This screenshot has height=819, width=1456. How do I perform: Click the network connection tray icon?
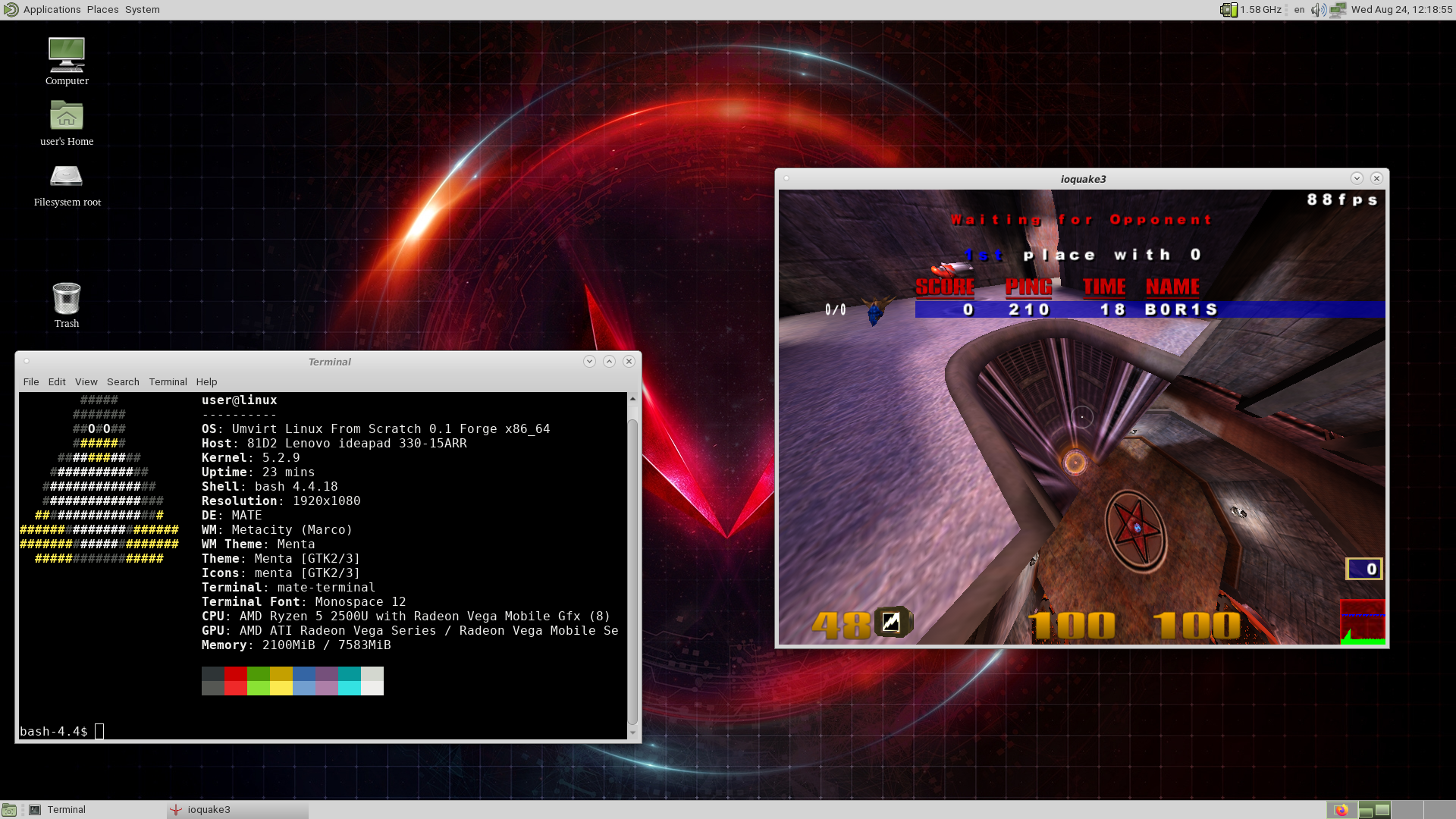click(x=1338, y=10)
